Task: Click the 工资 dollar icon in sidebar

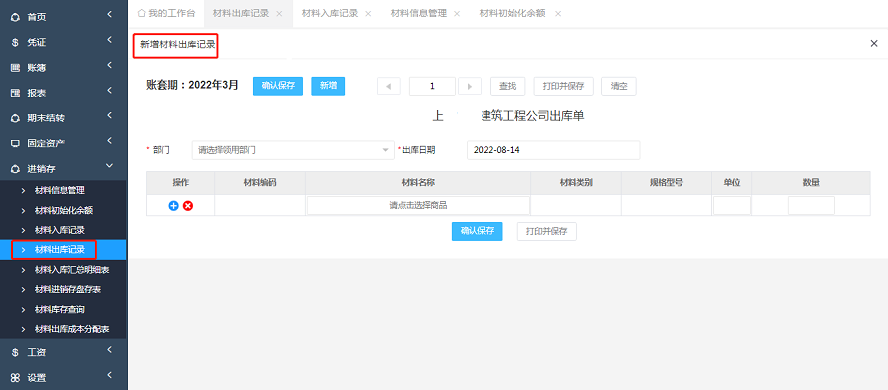Action: (x=16, y=353)
